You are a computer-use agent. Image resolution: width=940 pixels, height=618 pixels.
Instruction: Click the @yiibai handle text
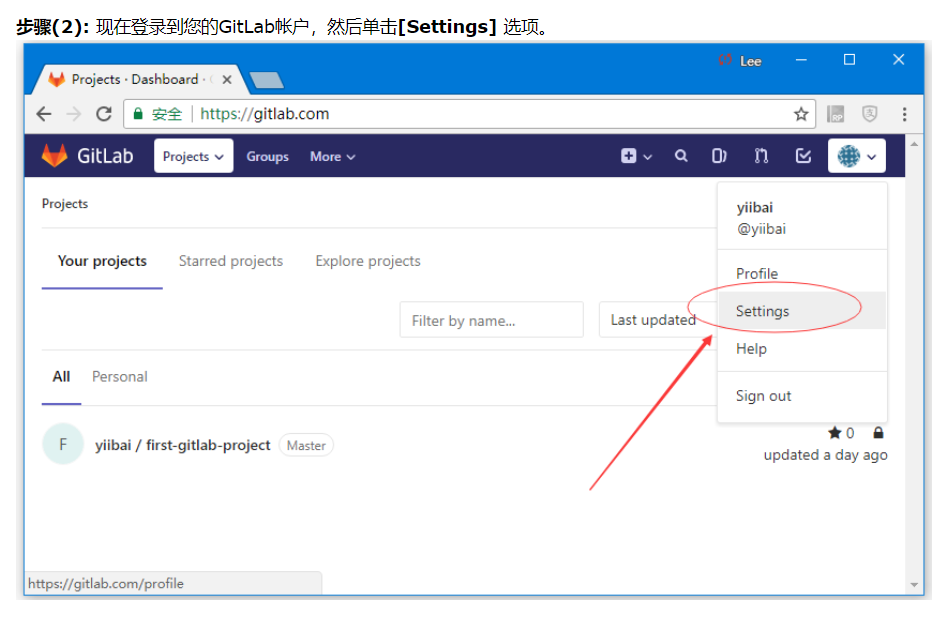tap(761, 229)
